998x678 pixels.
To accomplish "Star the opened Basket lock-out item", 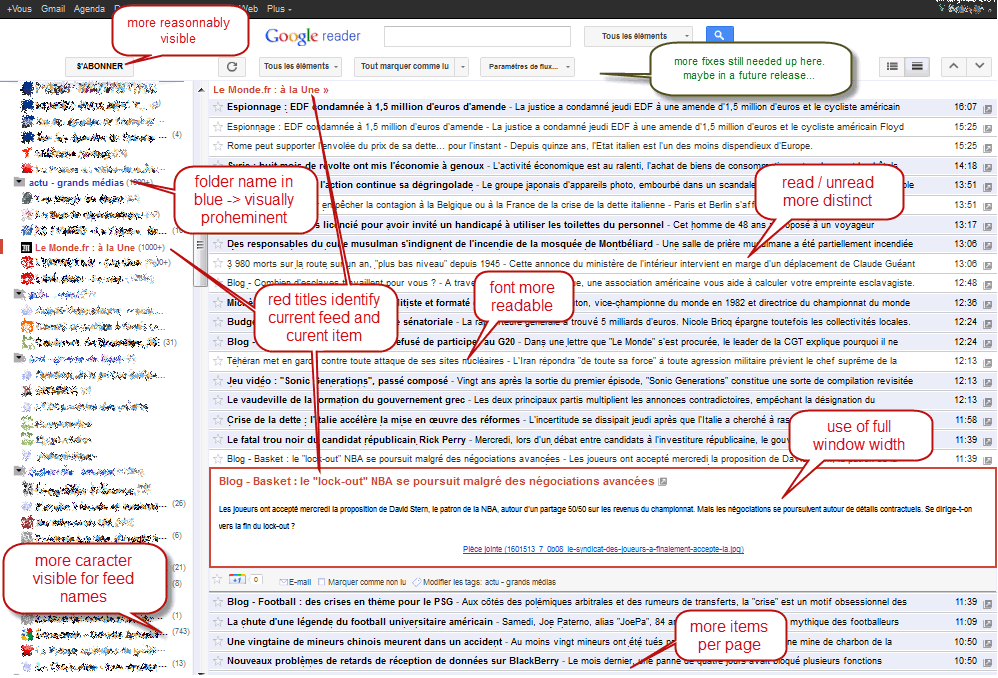I will (x=218, y=579).
